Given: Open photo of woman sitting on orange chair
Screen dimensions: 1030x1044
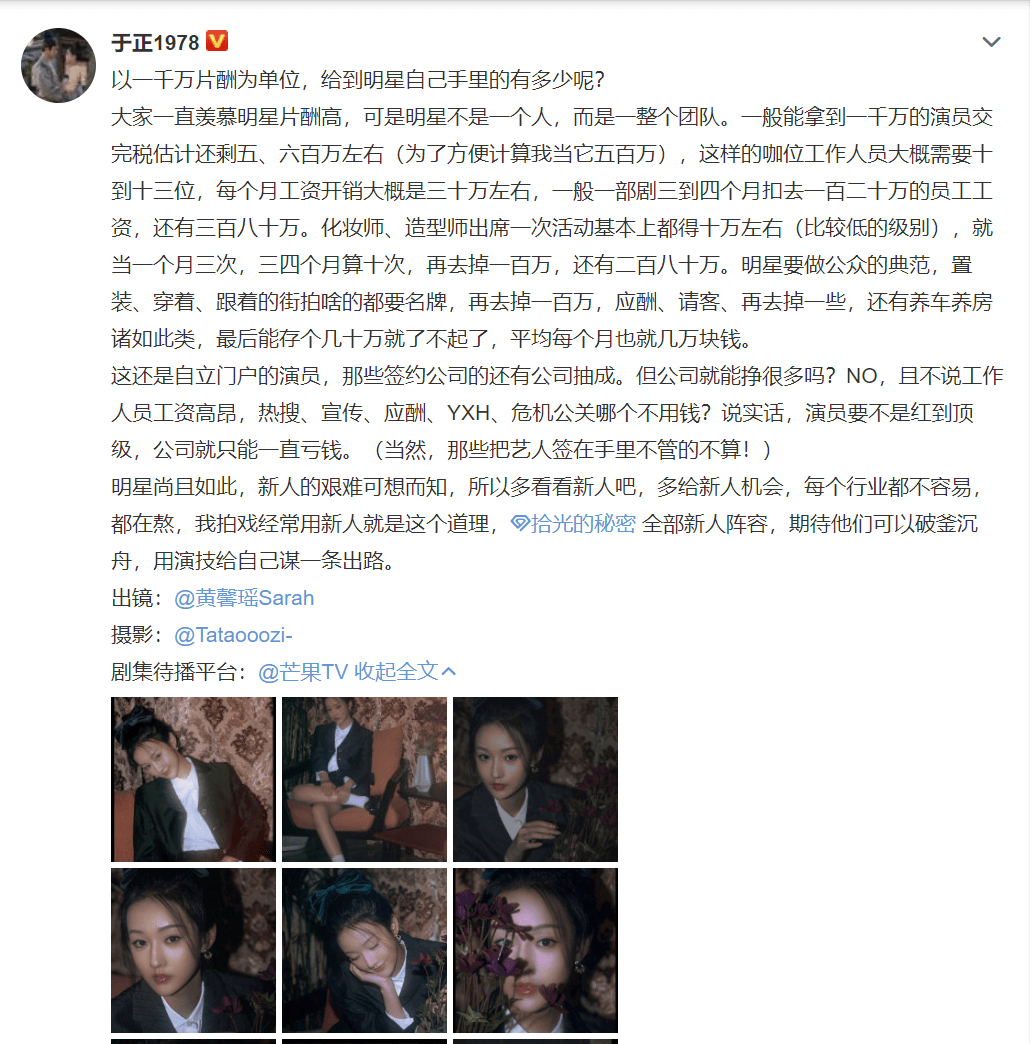Looking at the screenshot, I should (364, 779).
